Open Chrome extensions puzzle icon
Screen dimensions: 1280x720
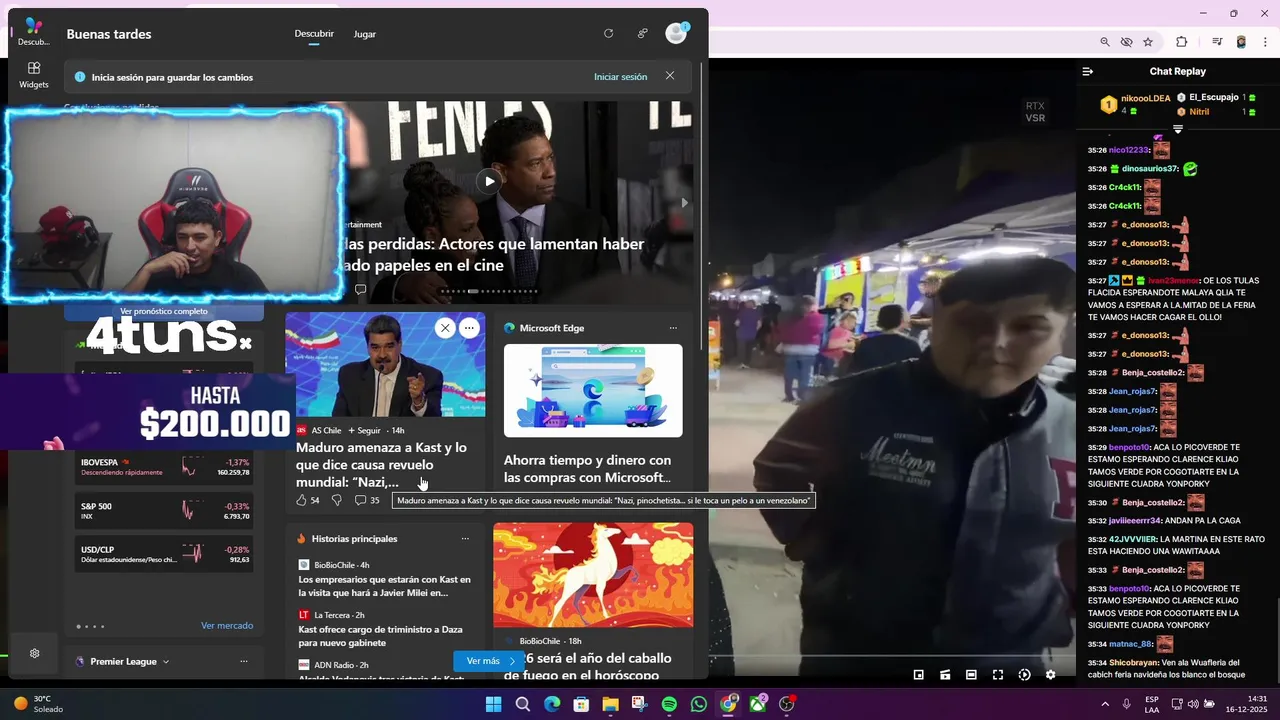pyautogui.click(x=1182, y=42)
